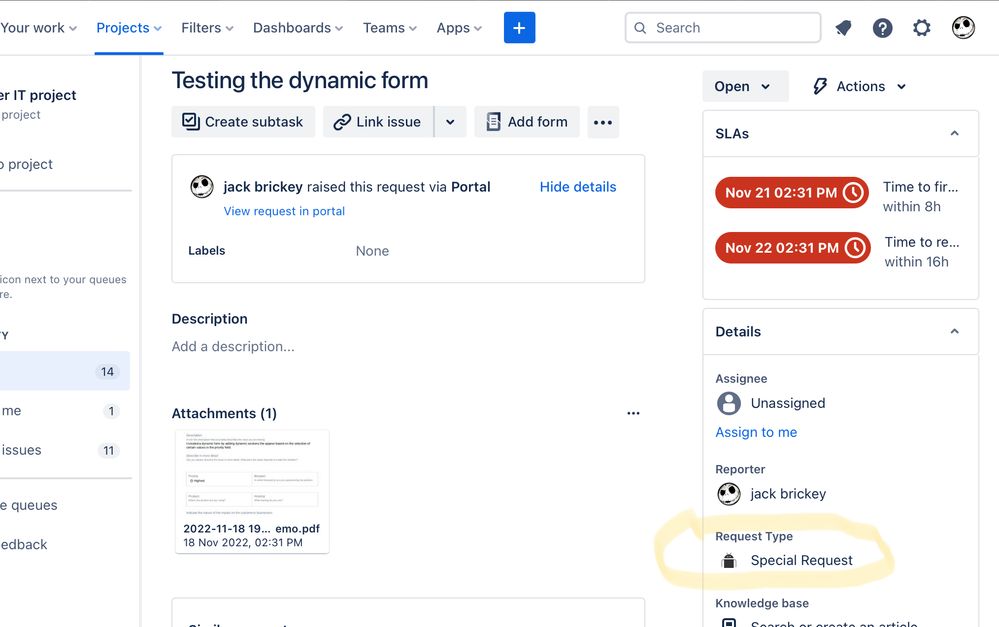Click the Labels value None
Image resolution: width=999 pixels, height=627 pixels.
[372, 251]
